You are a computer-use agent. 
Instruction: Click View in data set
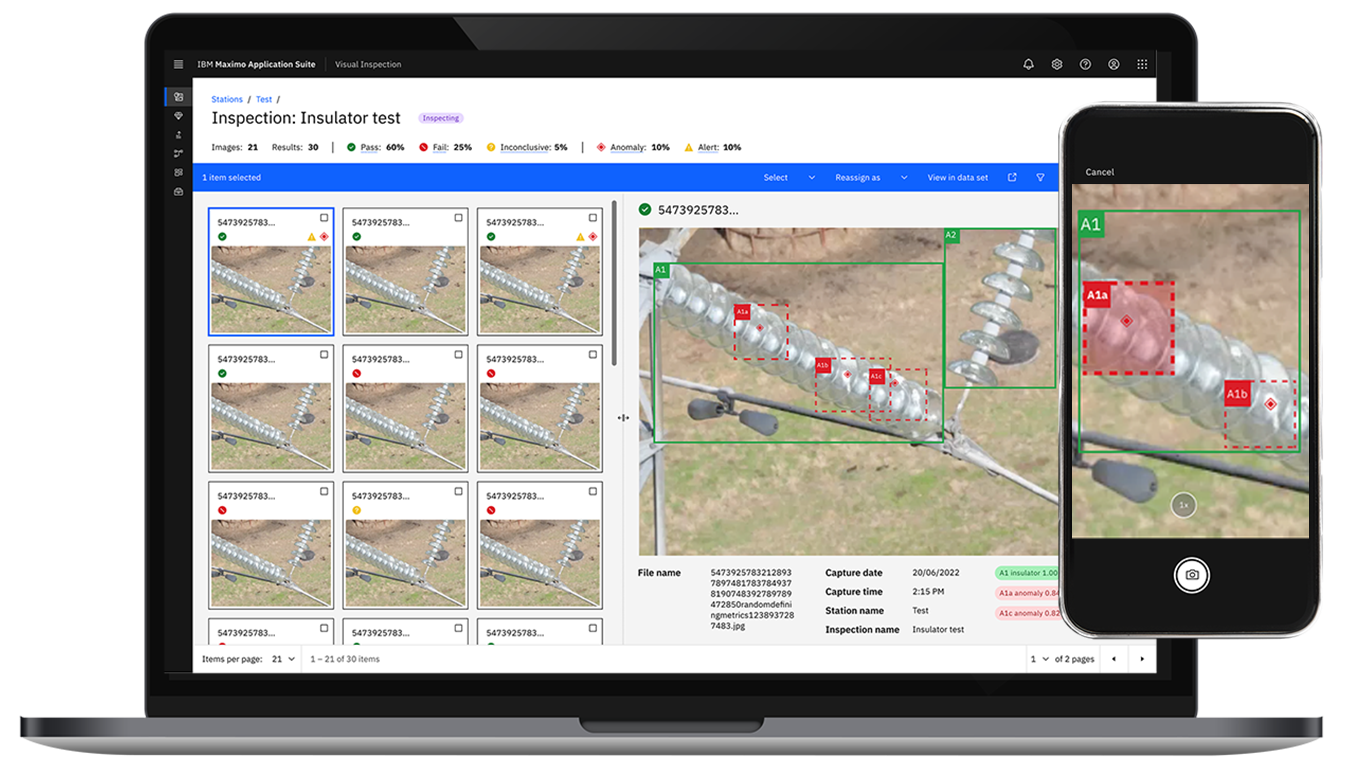click(958, 177)
